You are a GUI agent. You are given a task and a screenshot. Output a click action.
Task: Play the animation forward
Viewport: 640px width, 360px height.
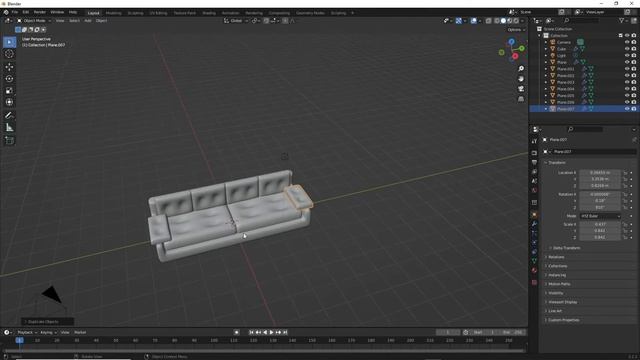pos(271,332)
